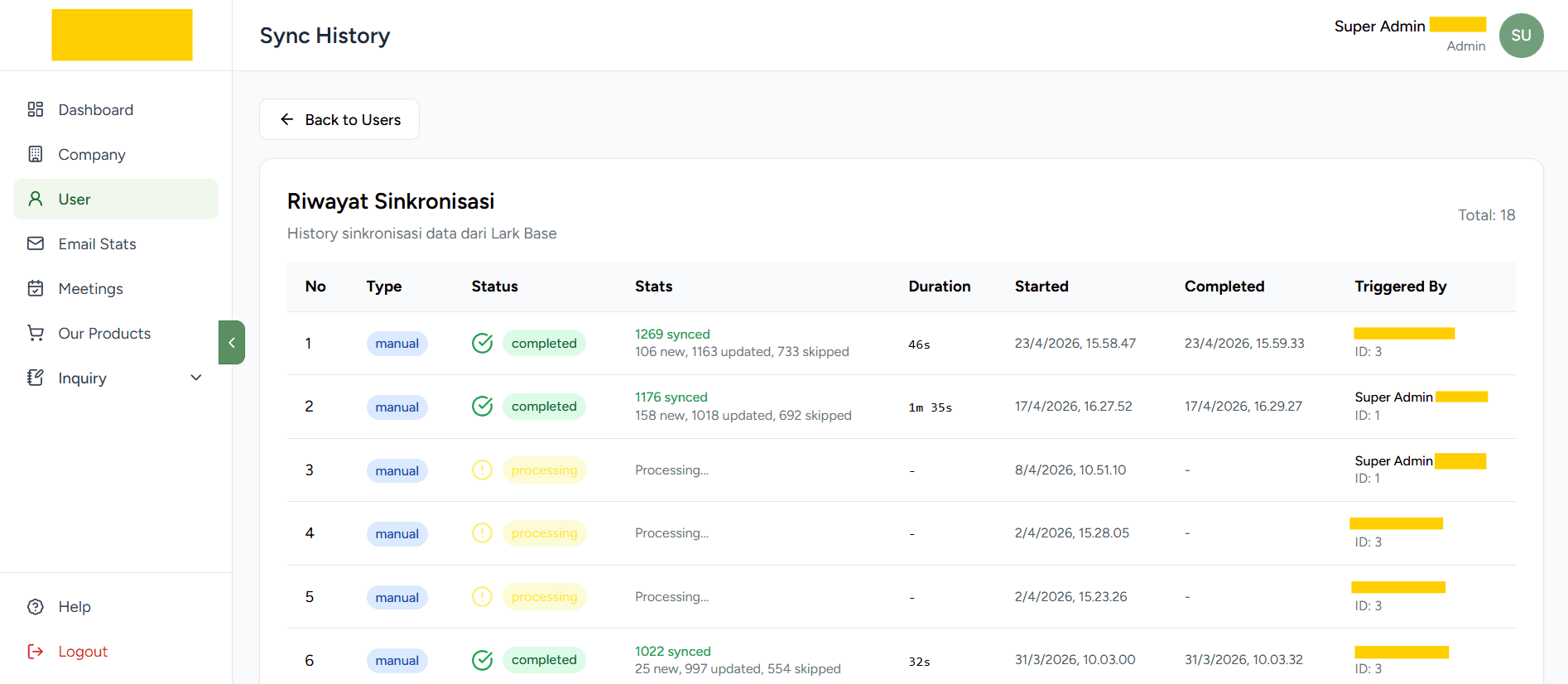This screenshot has width=1568, height=684.
Task: Click the Help question mark icon
Action: point(35,607)
